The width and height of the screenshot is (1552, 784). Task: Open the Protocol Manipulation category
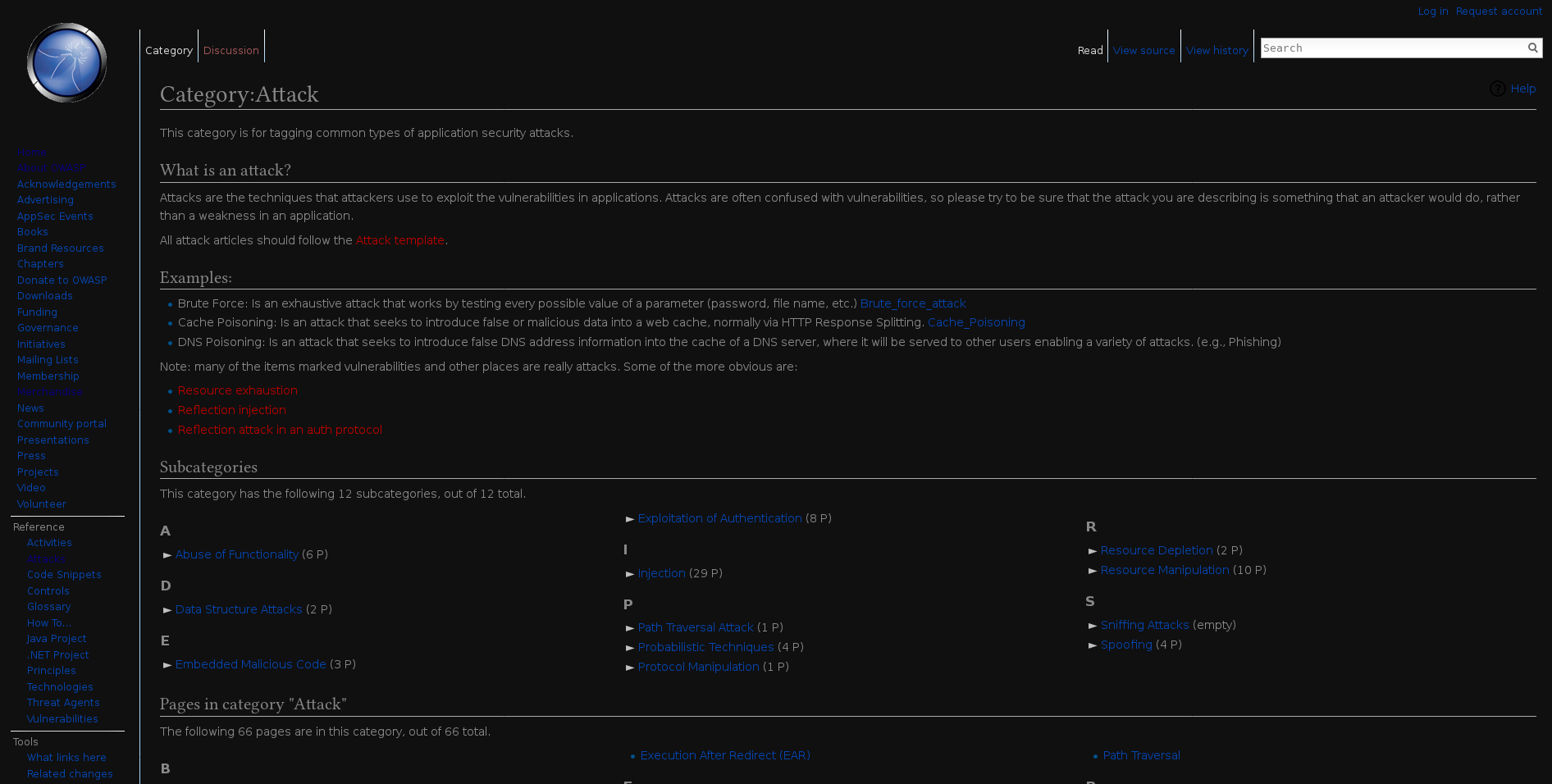(699, 667)
